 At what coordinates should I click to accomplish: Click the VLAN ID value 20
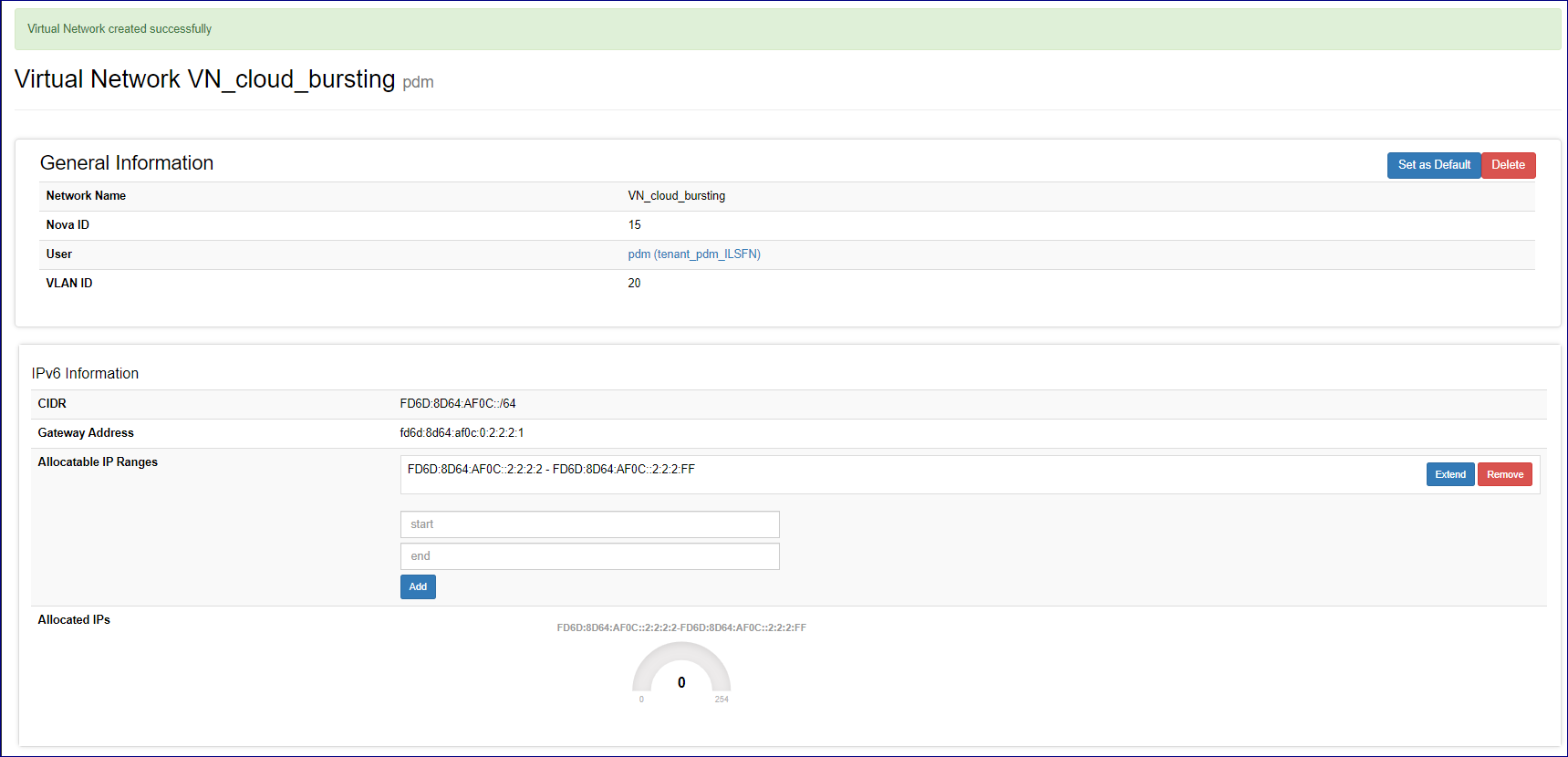pos(634,284)
